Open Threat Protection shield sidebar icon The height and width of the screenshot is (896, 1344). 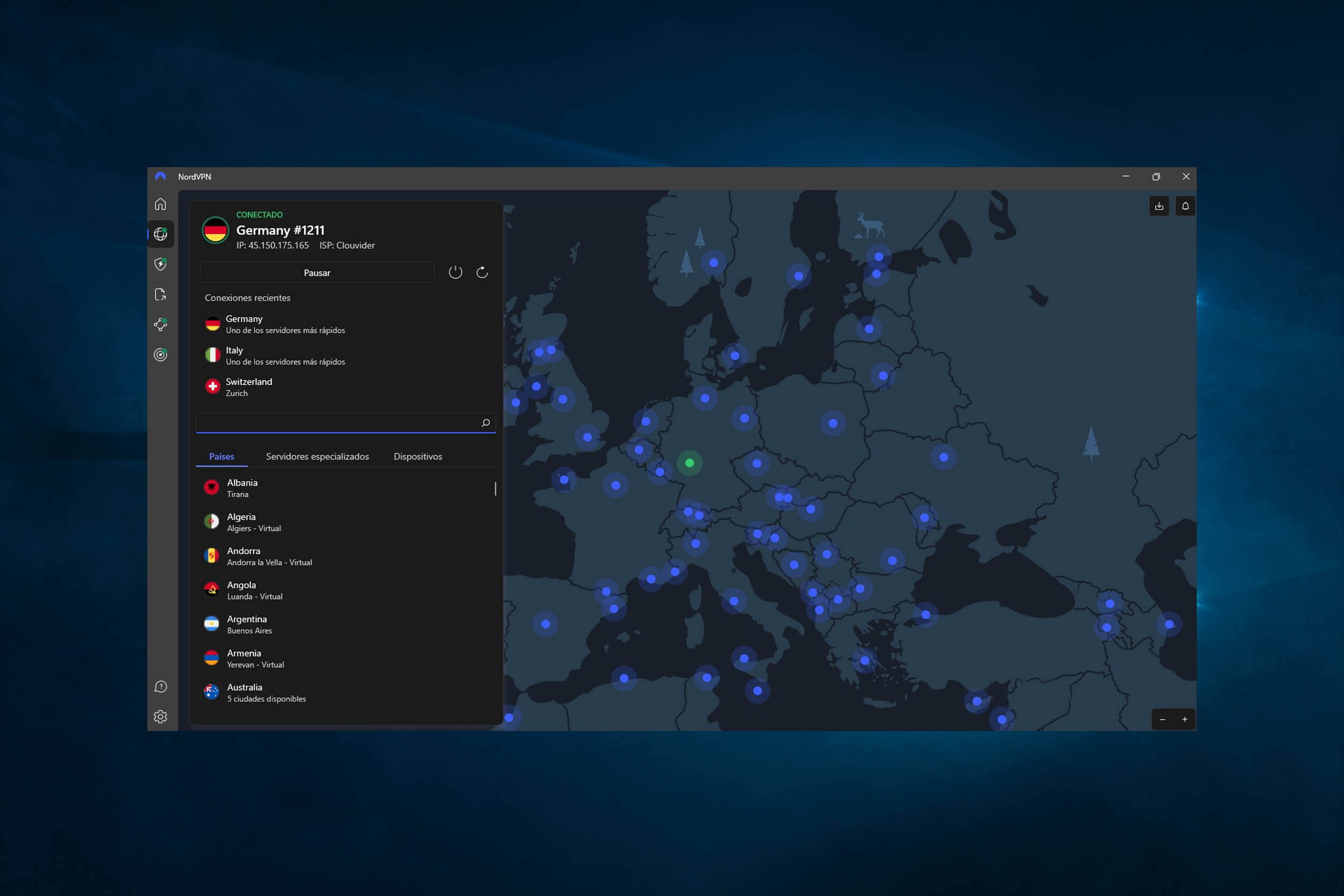click(161, 264)
